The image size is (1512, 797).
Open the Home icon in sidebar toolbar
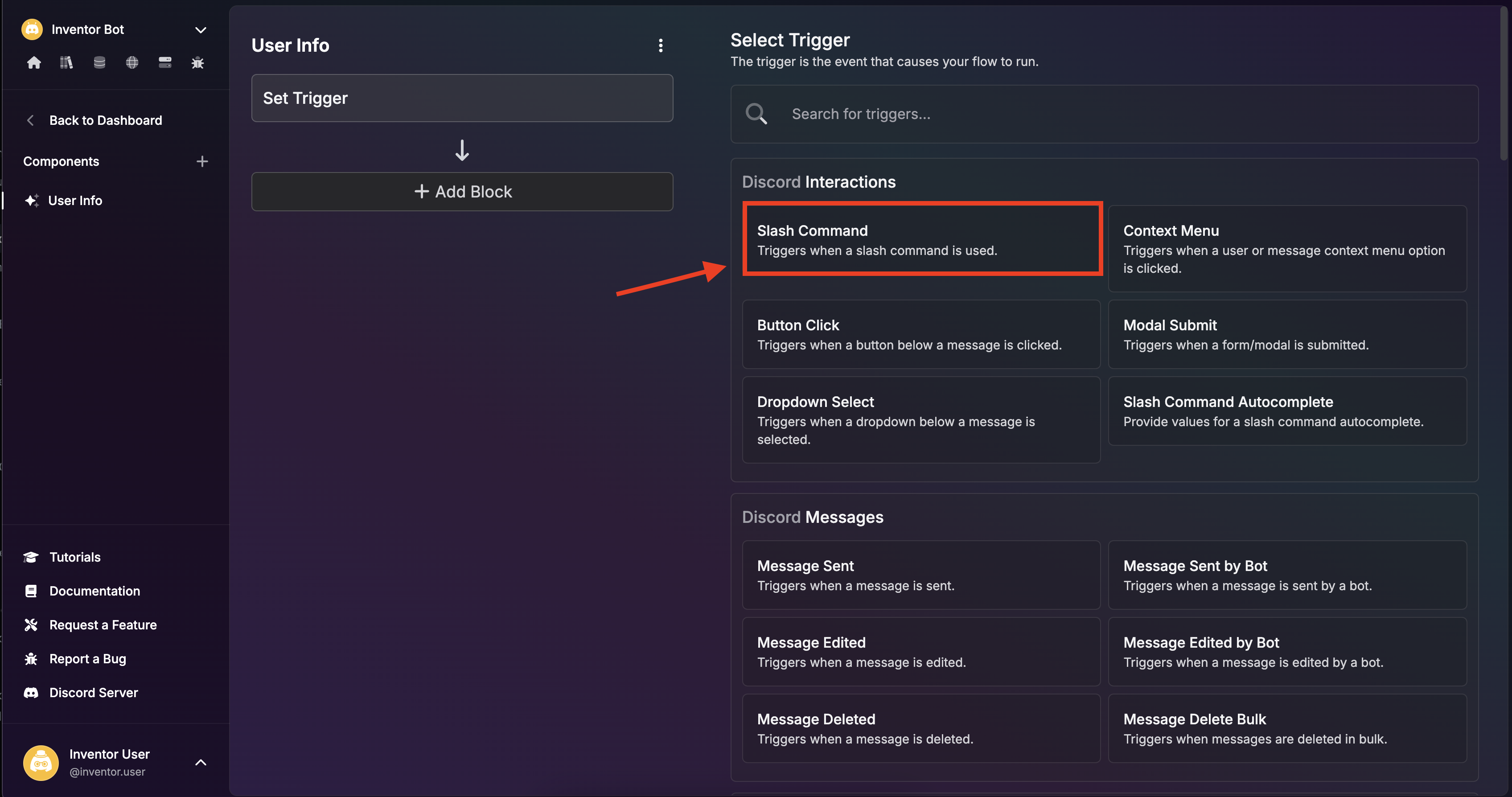coord(34,62)
